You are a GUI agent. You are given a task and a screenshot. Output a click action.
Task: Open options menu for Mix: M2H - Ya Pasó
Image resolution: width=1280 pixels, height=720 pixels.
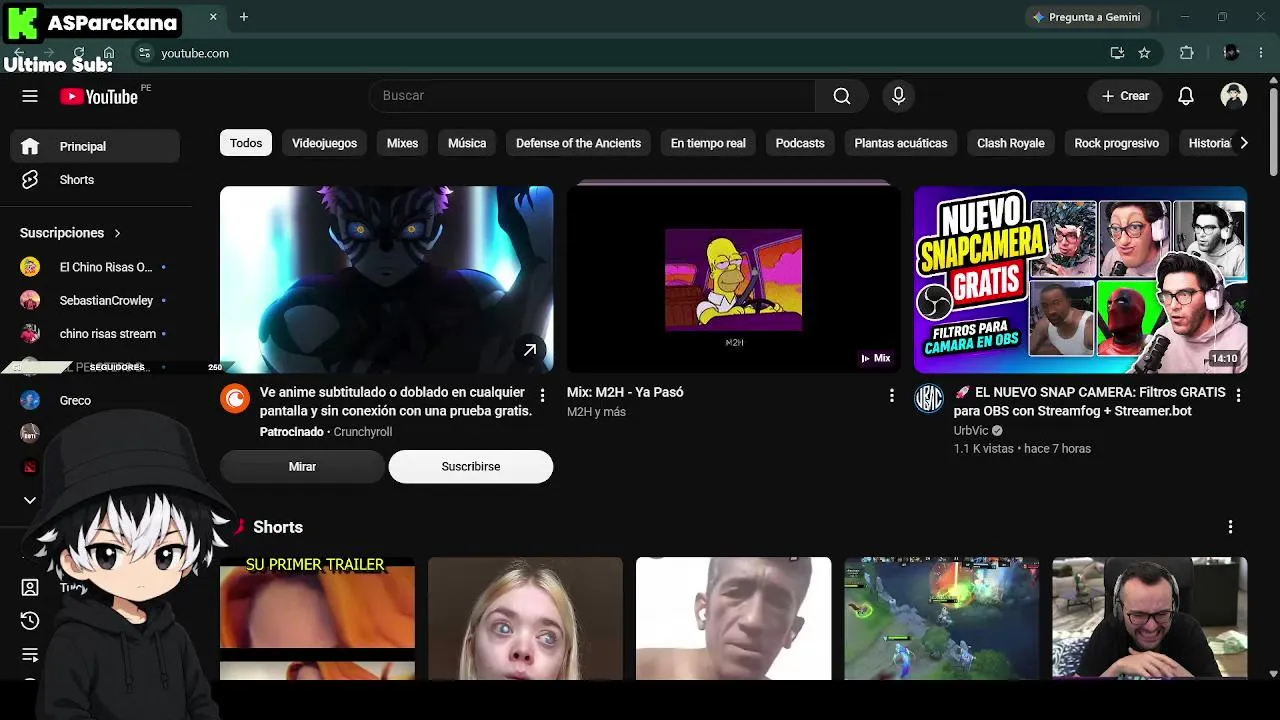pyautogui.click(x=891, y=396)
